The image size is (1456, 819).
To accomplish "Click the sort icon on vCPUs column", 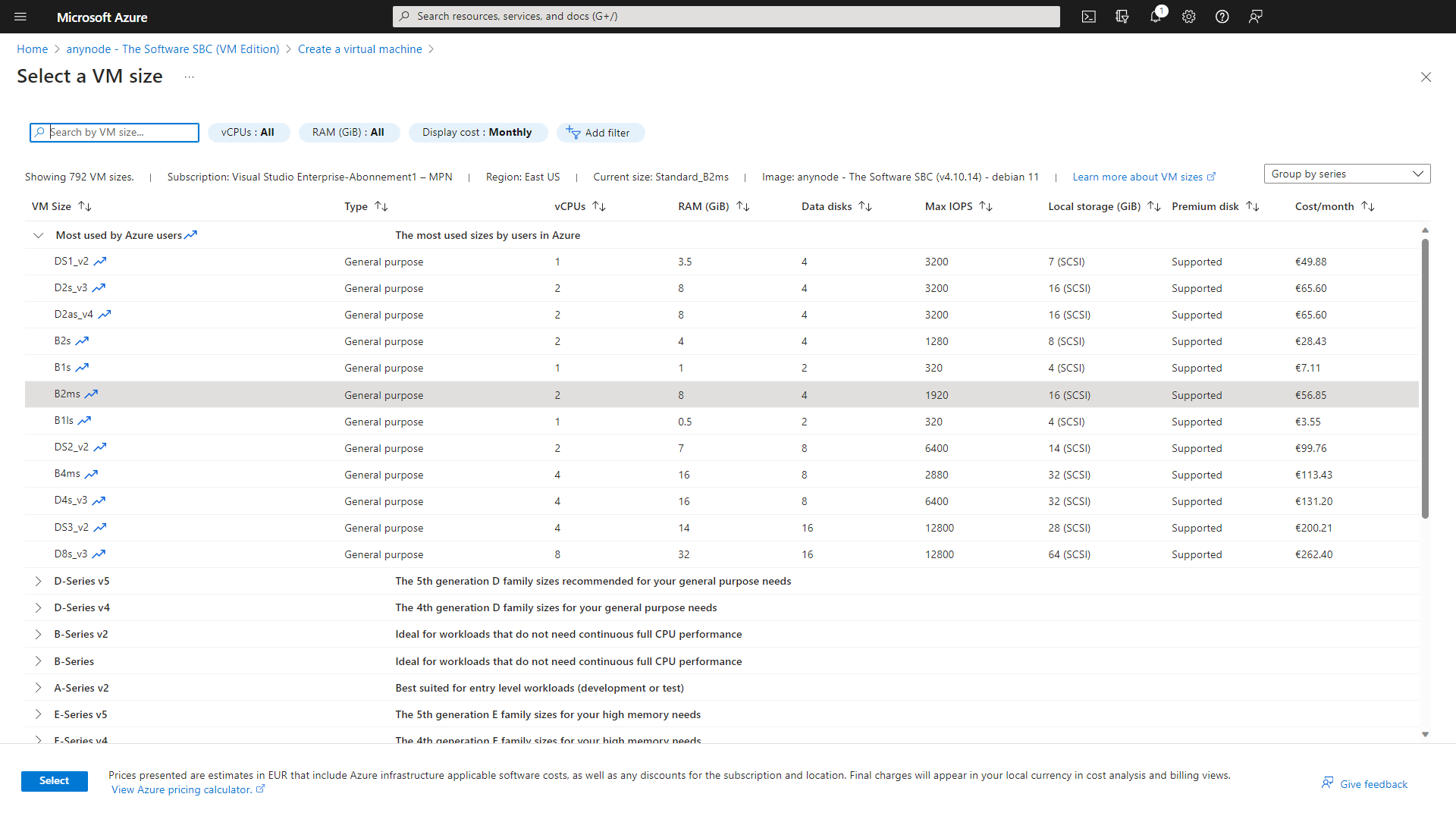I will coord(601,206).
